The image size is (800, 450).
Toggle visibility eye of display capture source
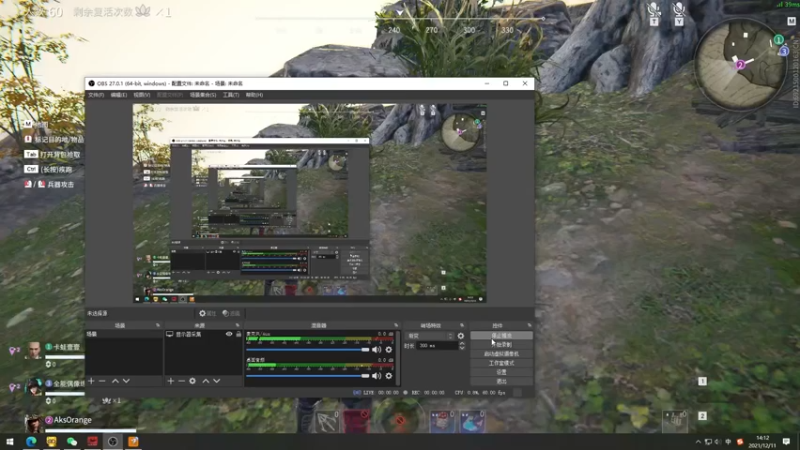[x=229, y=334]
